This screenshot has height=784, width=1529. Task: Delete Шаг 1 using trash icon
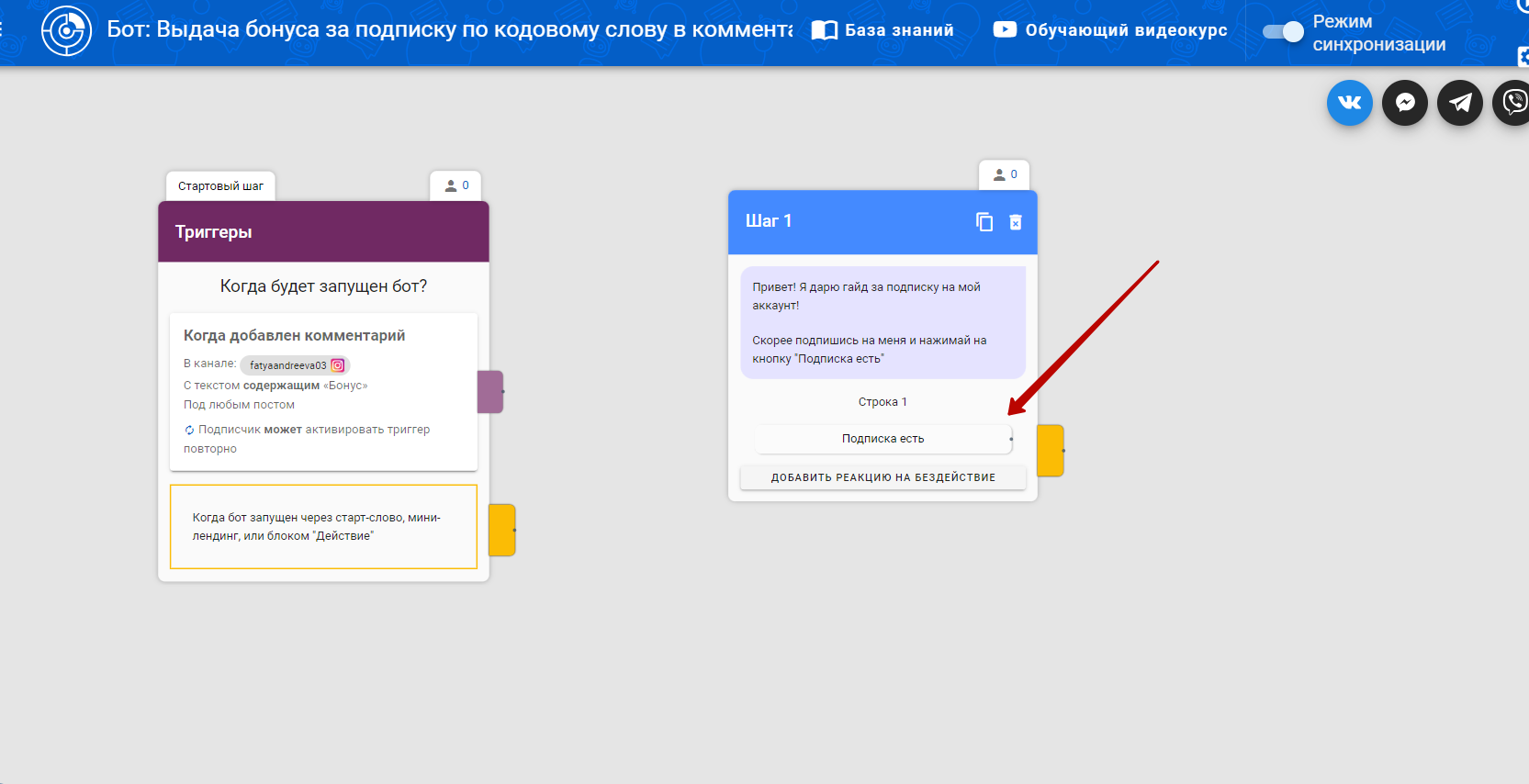tap(1016, 222)
